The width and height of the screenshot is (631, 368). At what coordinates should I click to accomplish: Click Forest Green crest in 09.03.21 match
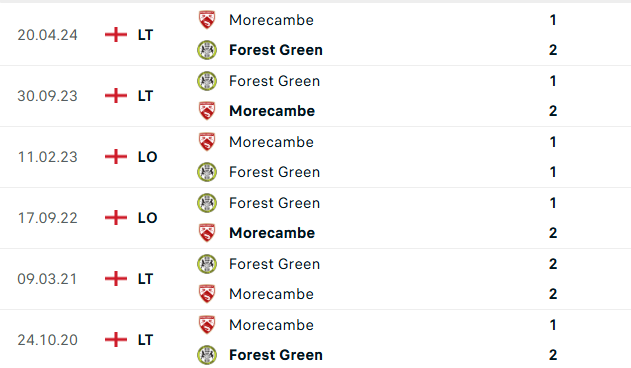pos(207,264)
